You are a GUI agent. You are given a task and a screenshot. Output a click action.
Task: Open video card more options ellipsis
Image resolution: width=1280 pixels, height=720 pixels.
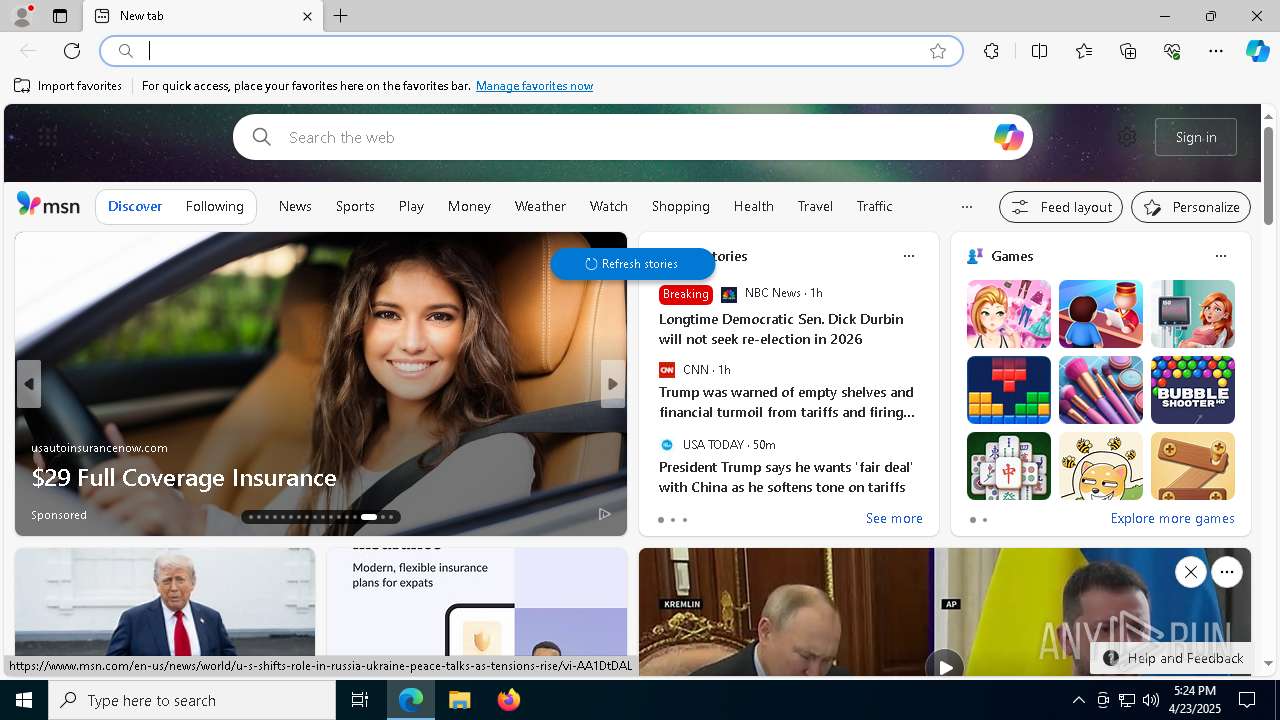[1226, 572]
